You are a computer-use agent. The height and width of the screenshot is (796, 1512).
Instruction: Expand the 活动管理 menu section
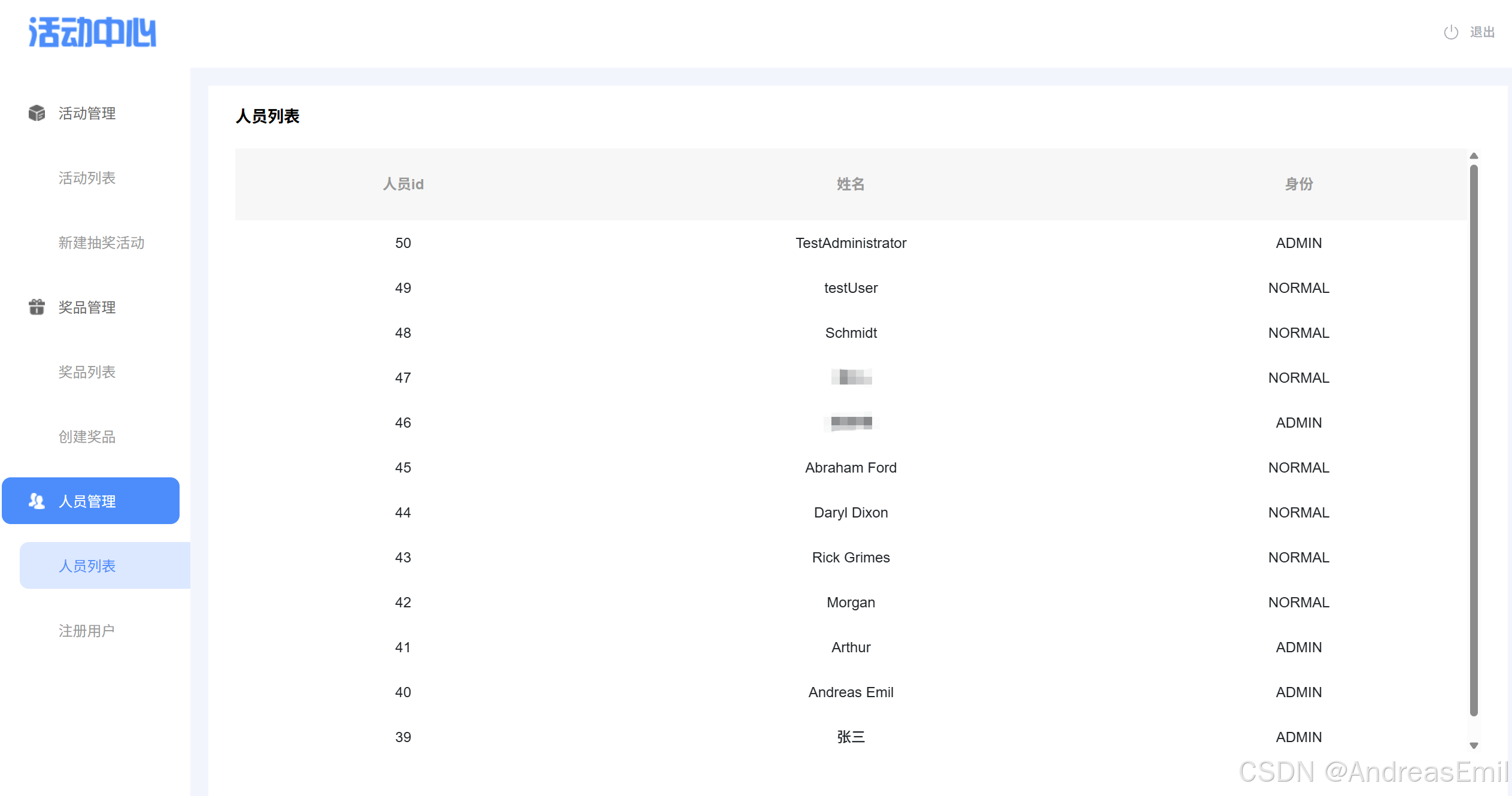[87, 113]
